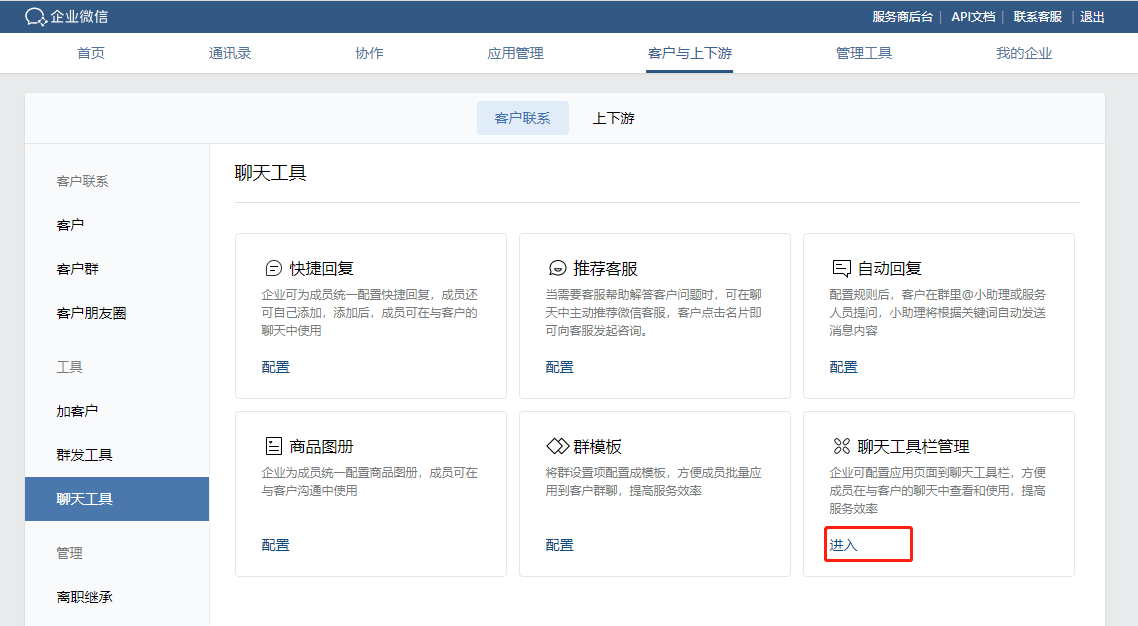Open 客户群 in the sidebar
Viewport: 1138px width, 626px height.
77,269
